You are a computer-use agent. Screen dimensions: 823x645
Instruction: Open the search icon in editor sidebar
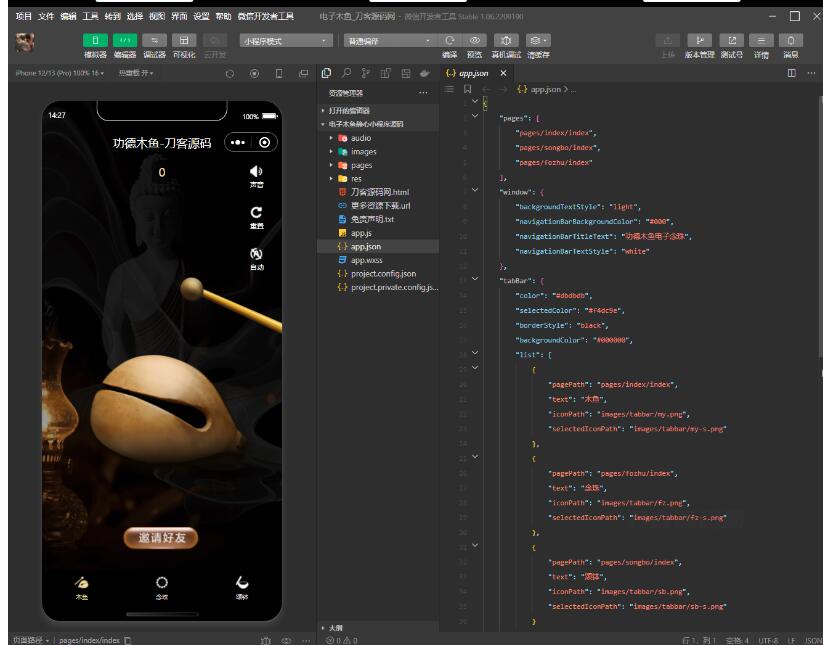[x=346, y=73]
